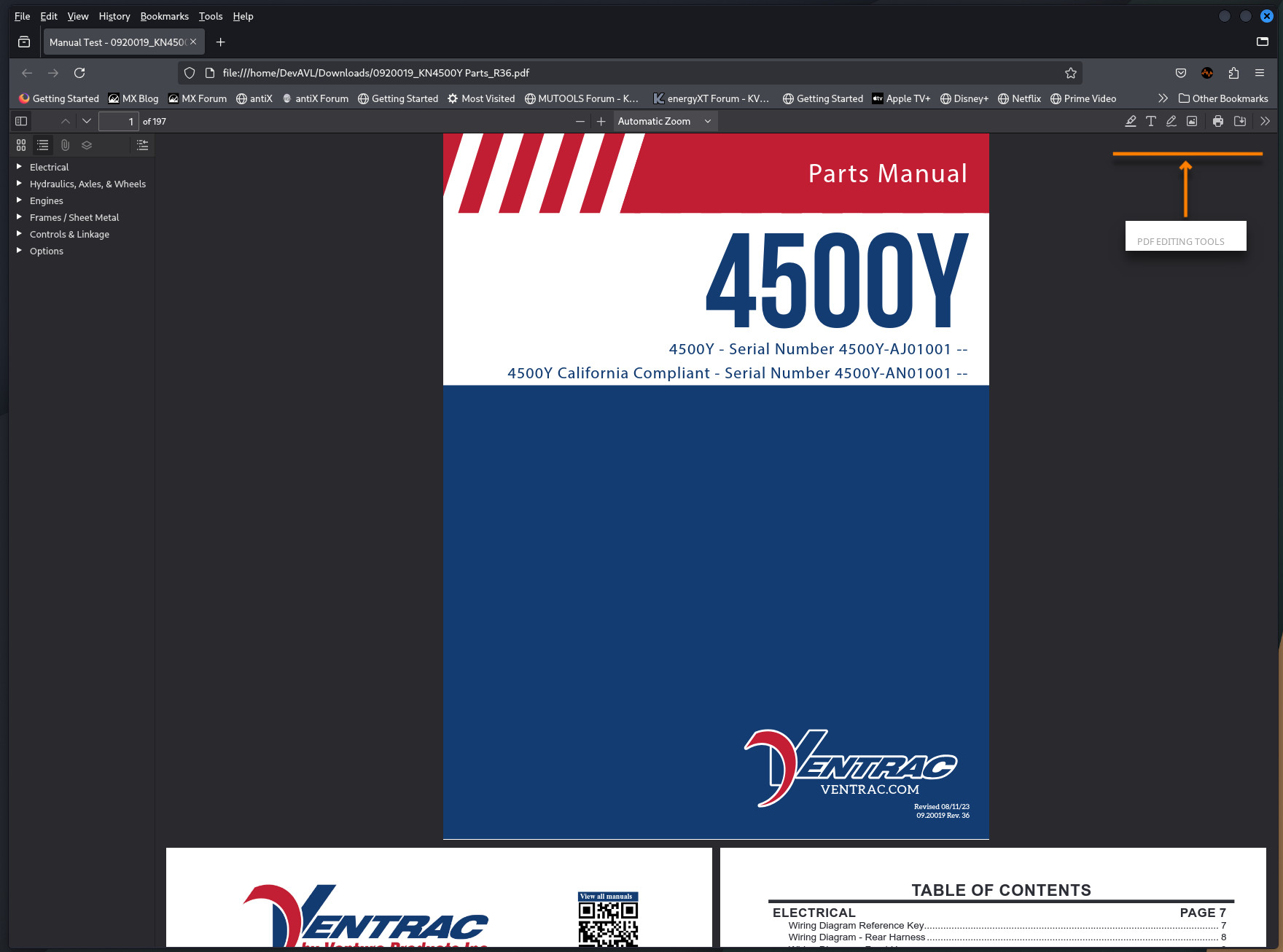Expand Frames / Sheet Metal outline entry
This screenshot has width=1283, height=952.
click(x=19, y=217)
